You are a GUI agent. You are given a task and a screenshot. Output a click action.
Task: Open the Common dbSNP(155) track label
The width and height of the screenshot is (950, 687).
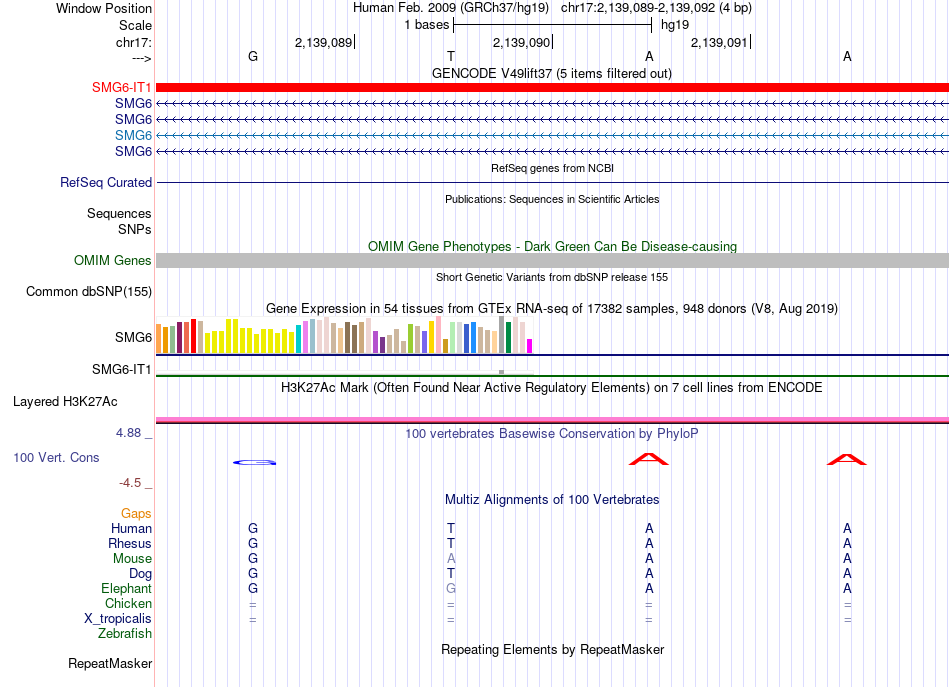tap(88, 291)
